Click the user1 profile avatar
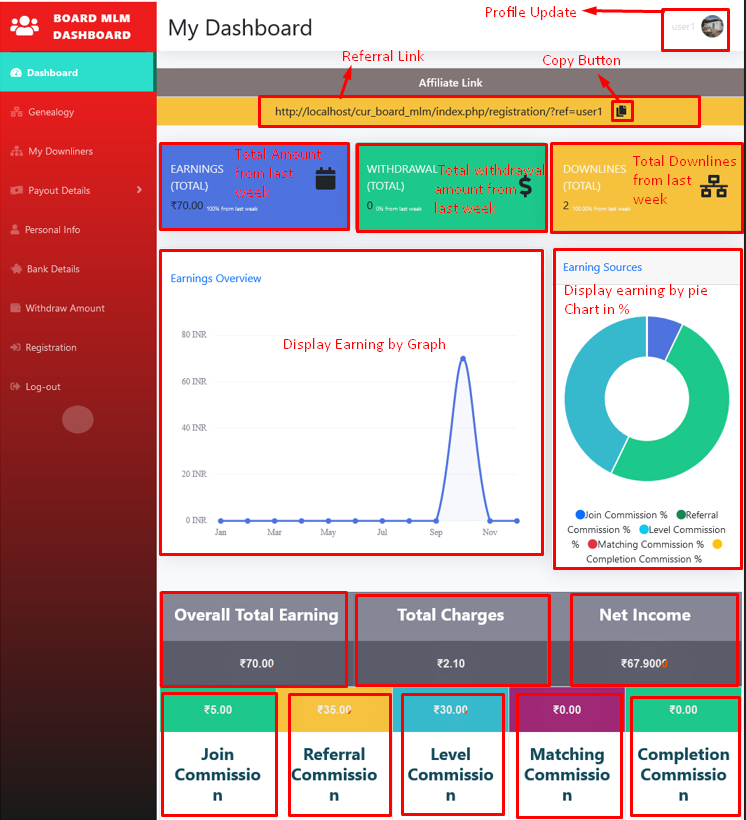The image size is (746, 820). 712,26
